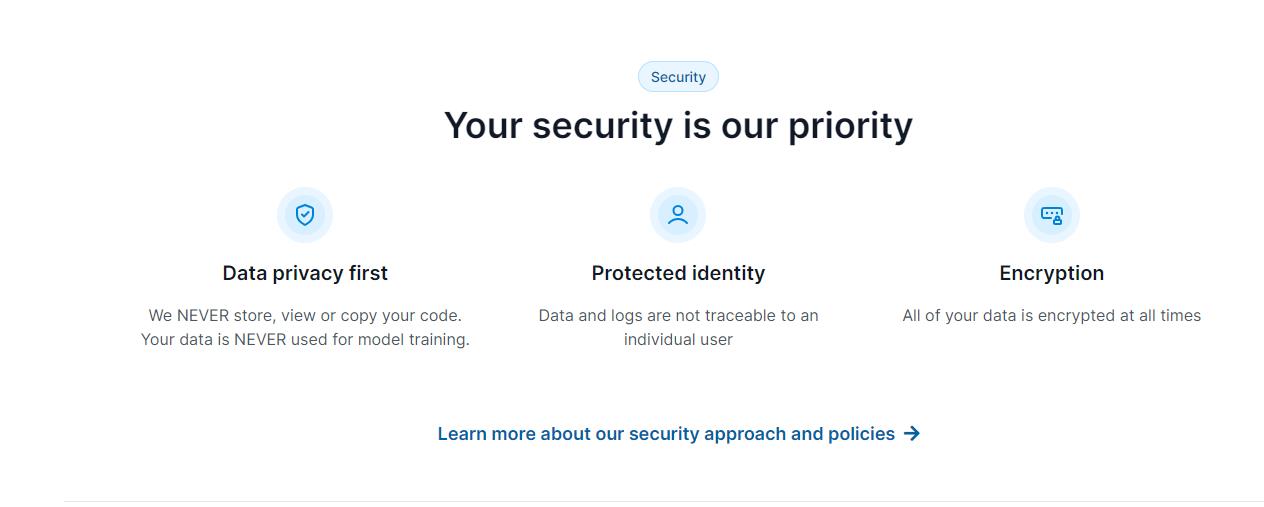Click the encryption lock icon
Image resolution: width=1264 pixels, height=507 pixels.
click(1052, 215)
